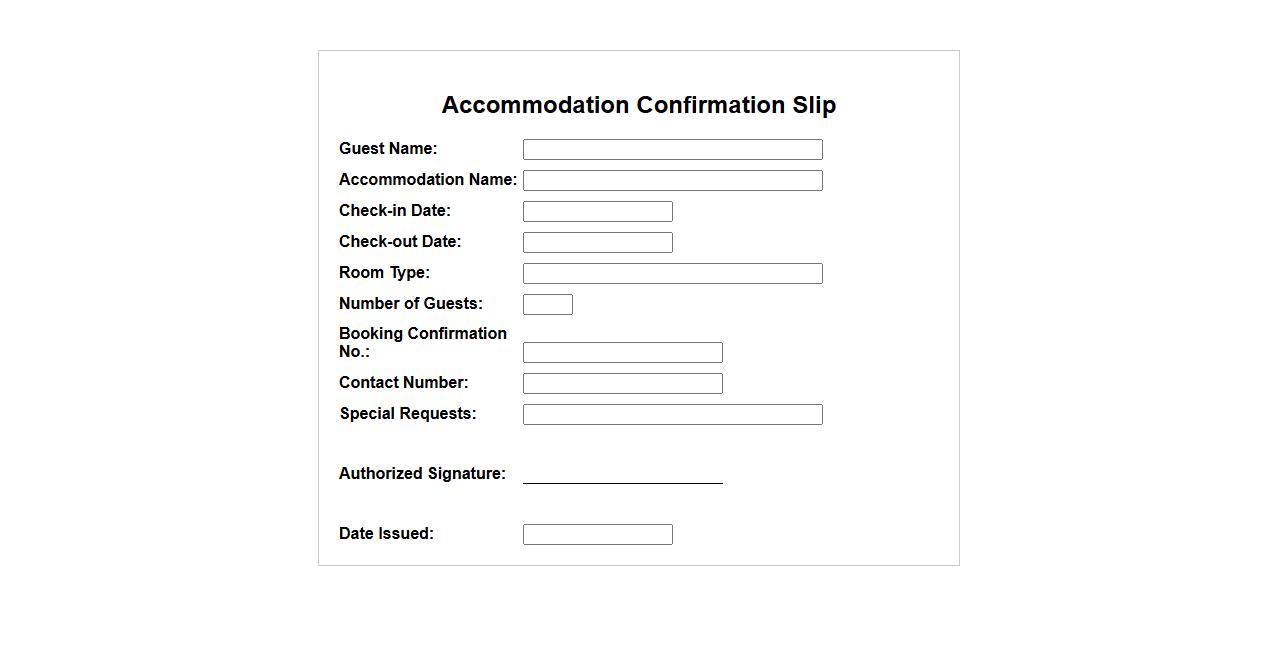Focus the Room Type input box
Viewport: 1278px width, 650px height.
tap(672, 274)
